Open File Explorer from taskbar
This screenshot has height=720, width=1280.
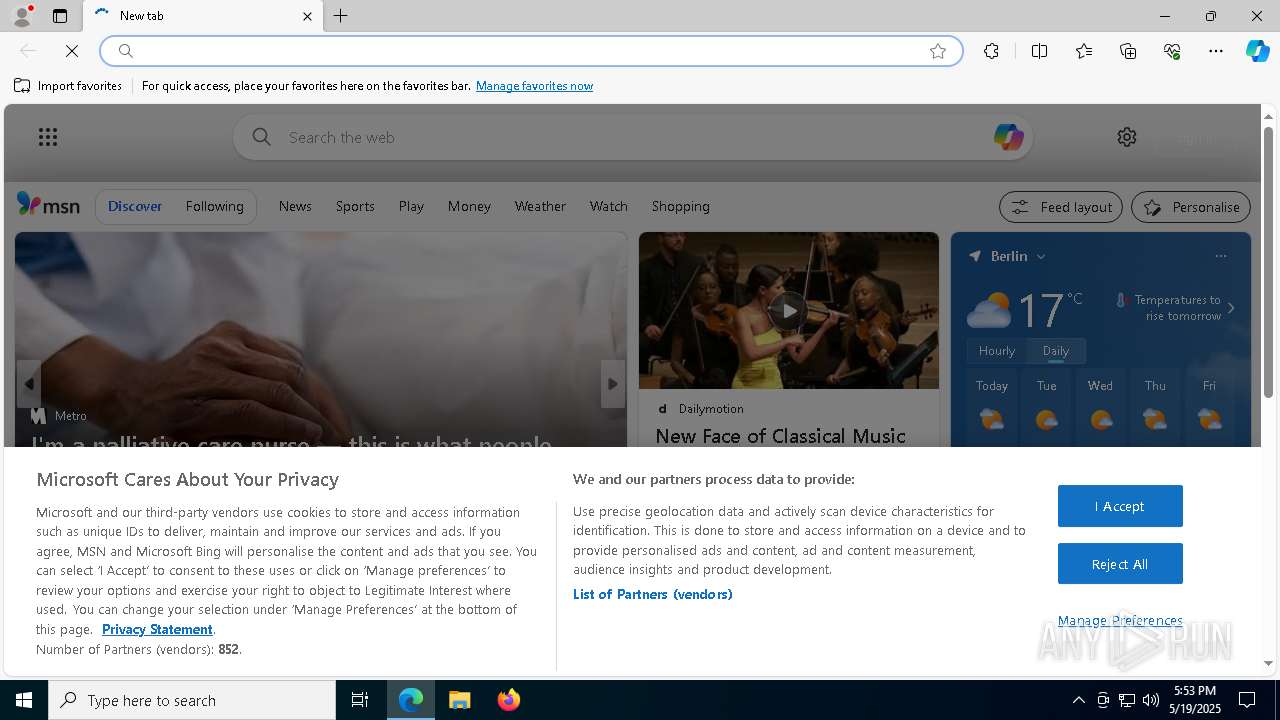[460, 700]
